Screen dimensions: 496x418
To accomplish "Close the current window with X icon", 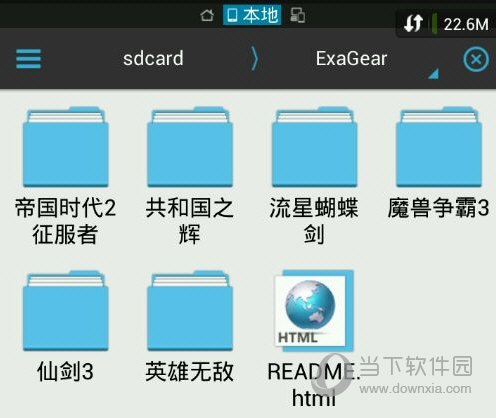I will [476, 59].
